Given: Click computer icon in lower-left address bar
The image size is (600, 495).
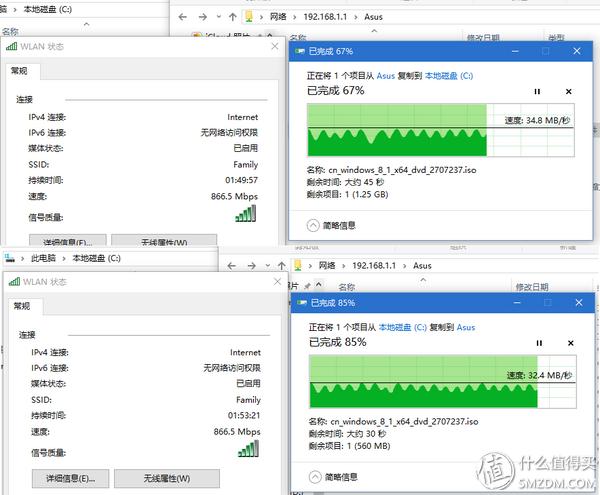Looking at the screenshot, I should pyautogui.click(x=10, y=258).
